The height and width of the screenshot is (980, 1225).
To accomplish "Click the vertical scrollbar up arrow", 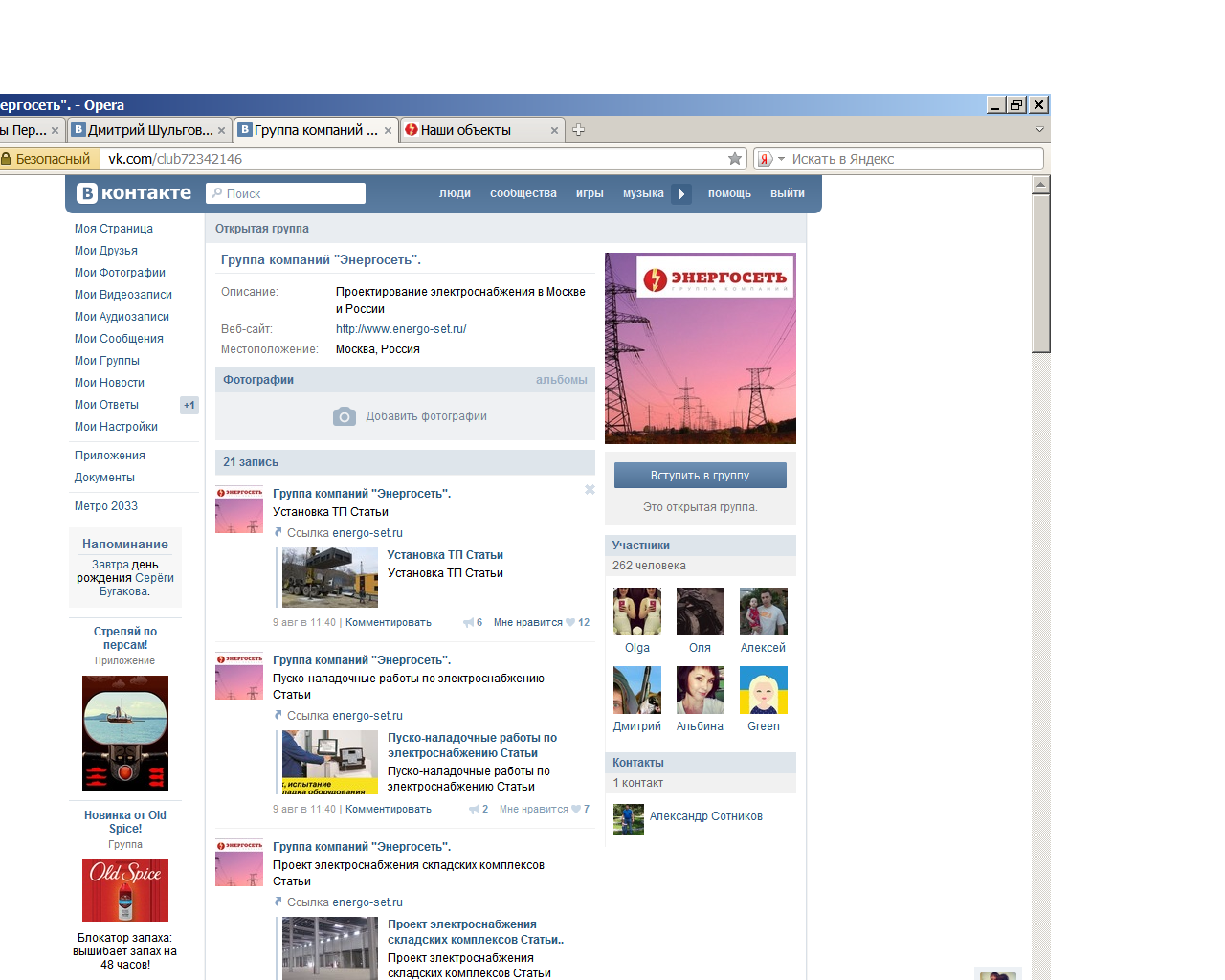I will pos(1041,184).
